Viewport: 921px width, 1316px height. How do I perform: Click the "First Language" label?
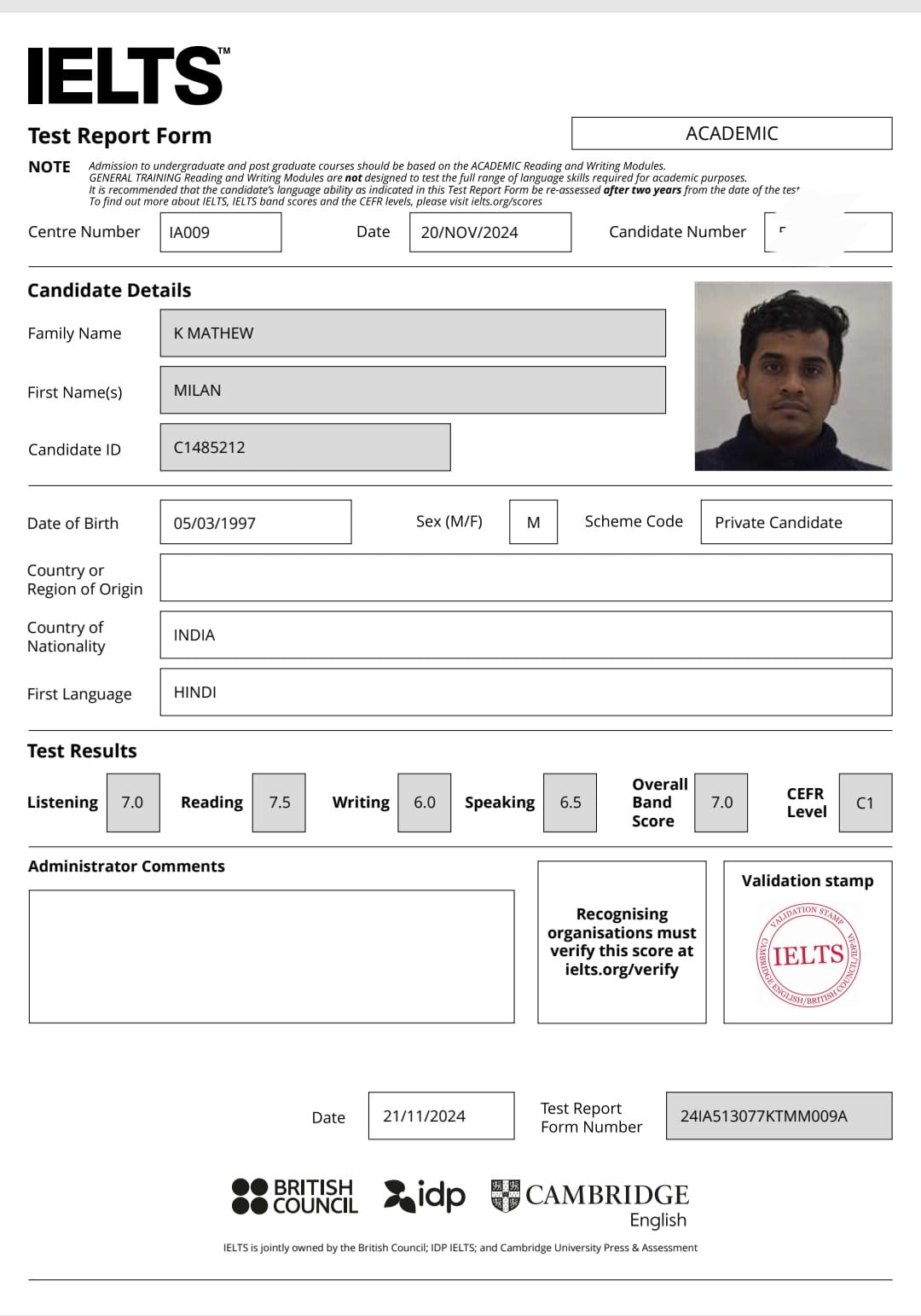pyautogui.click(x=79, y=694)
